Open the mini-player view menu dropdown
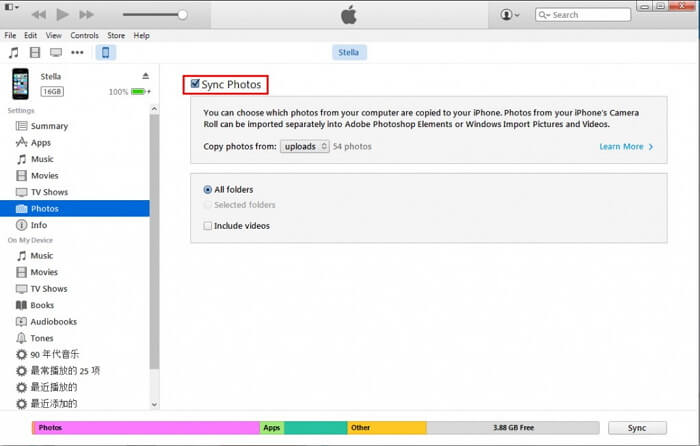 pyautogui.click(x=11, y=7)
